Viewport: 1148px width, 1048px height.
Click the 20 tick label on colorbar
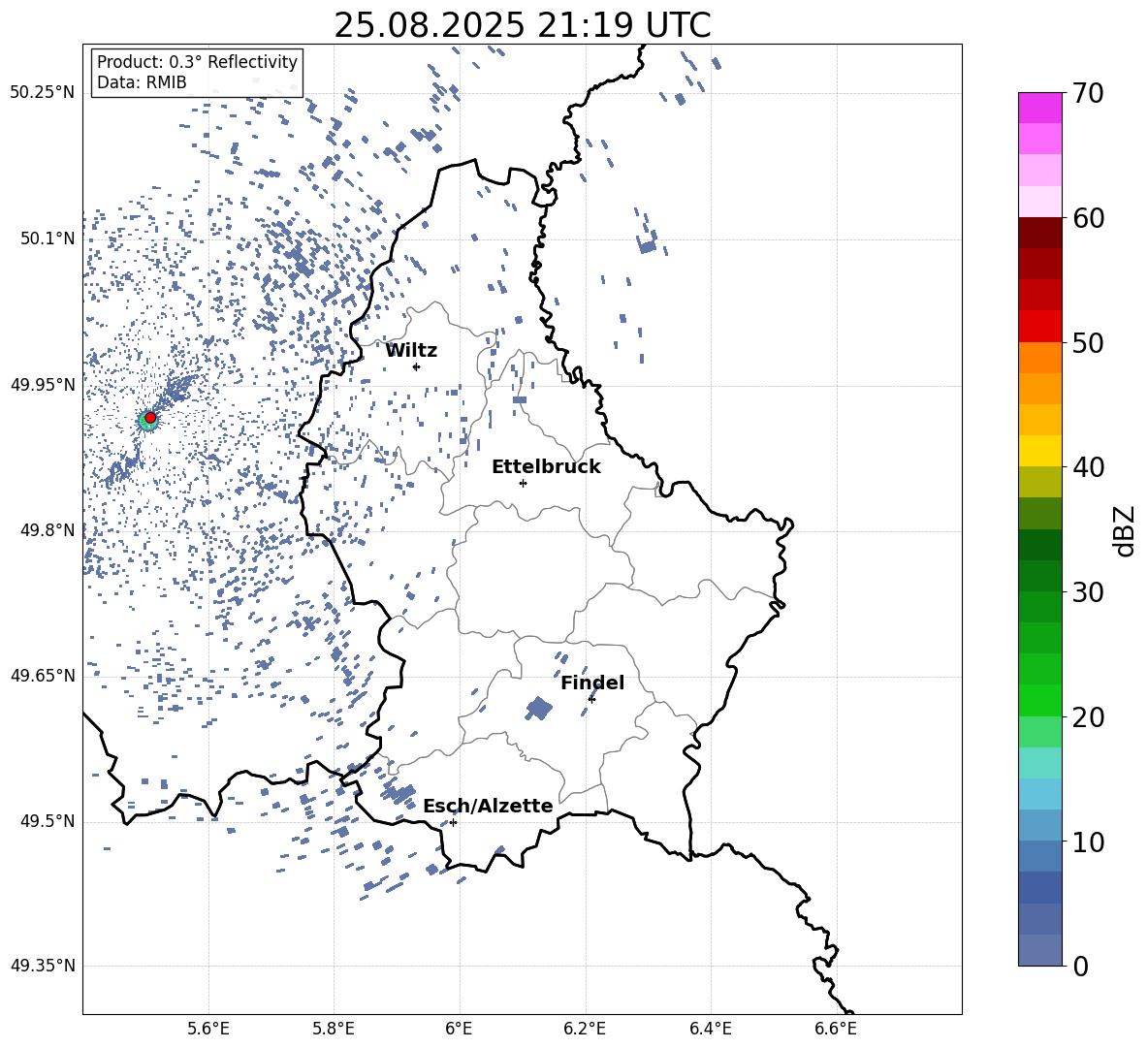(x=1088, y=717)
